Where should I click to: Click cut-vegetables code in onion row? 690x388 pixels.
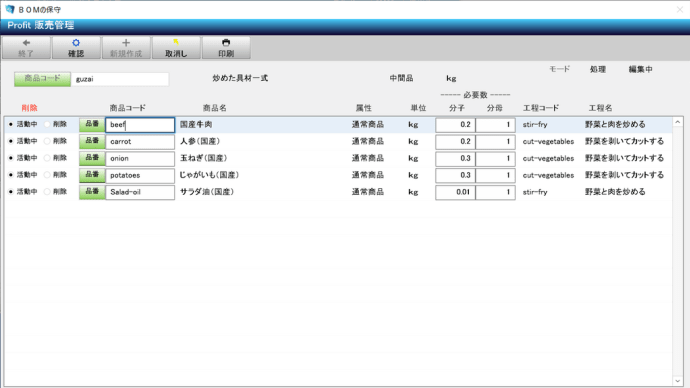coord(548,158)
